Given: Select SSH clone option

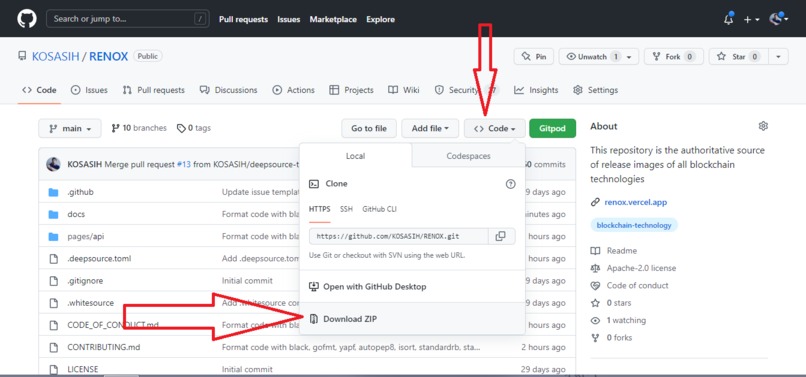Looking at the screenshot, I should click(346, 209).
